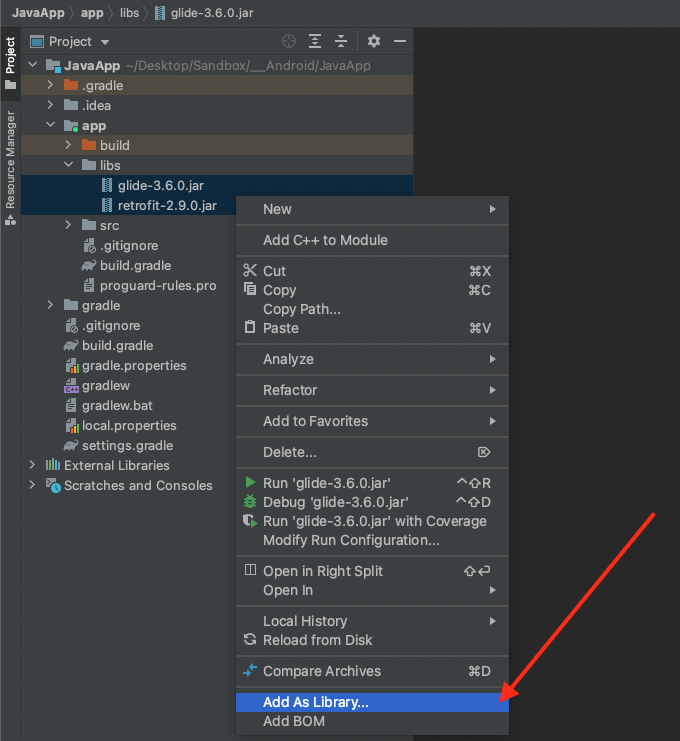This screenshot has width=680, height=741.
Task: Click the Collapse All toolbar icon
Action: tap(341, 42)
